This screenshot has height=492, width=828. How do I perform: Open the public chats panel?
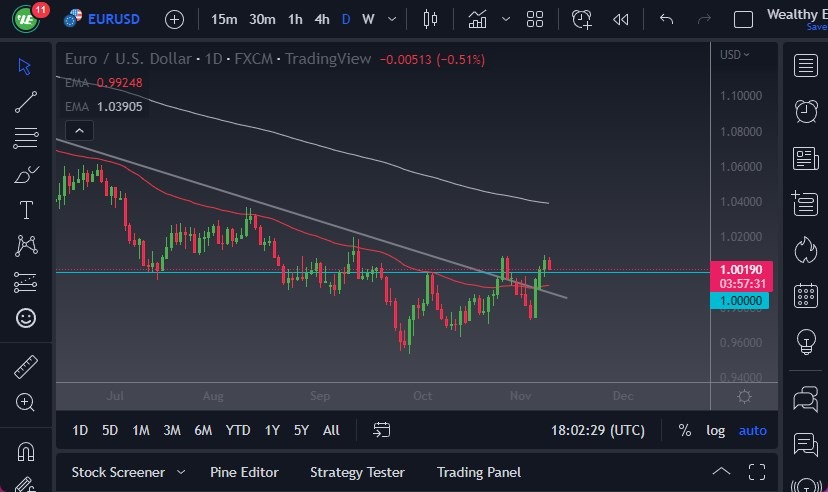(805, 399)
